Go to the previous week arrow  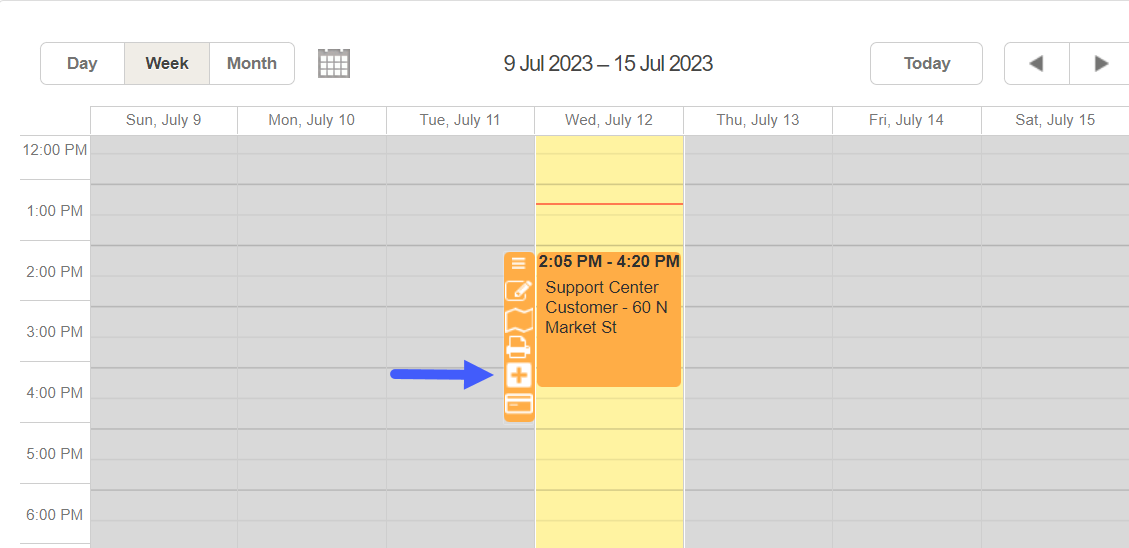pos(1036,63)
